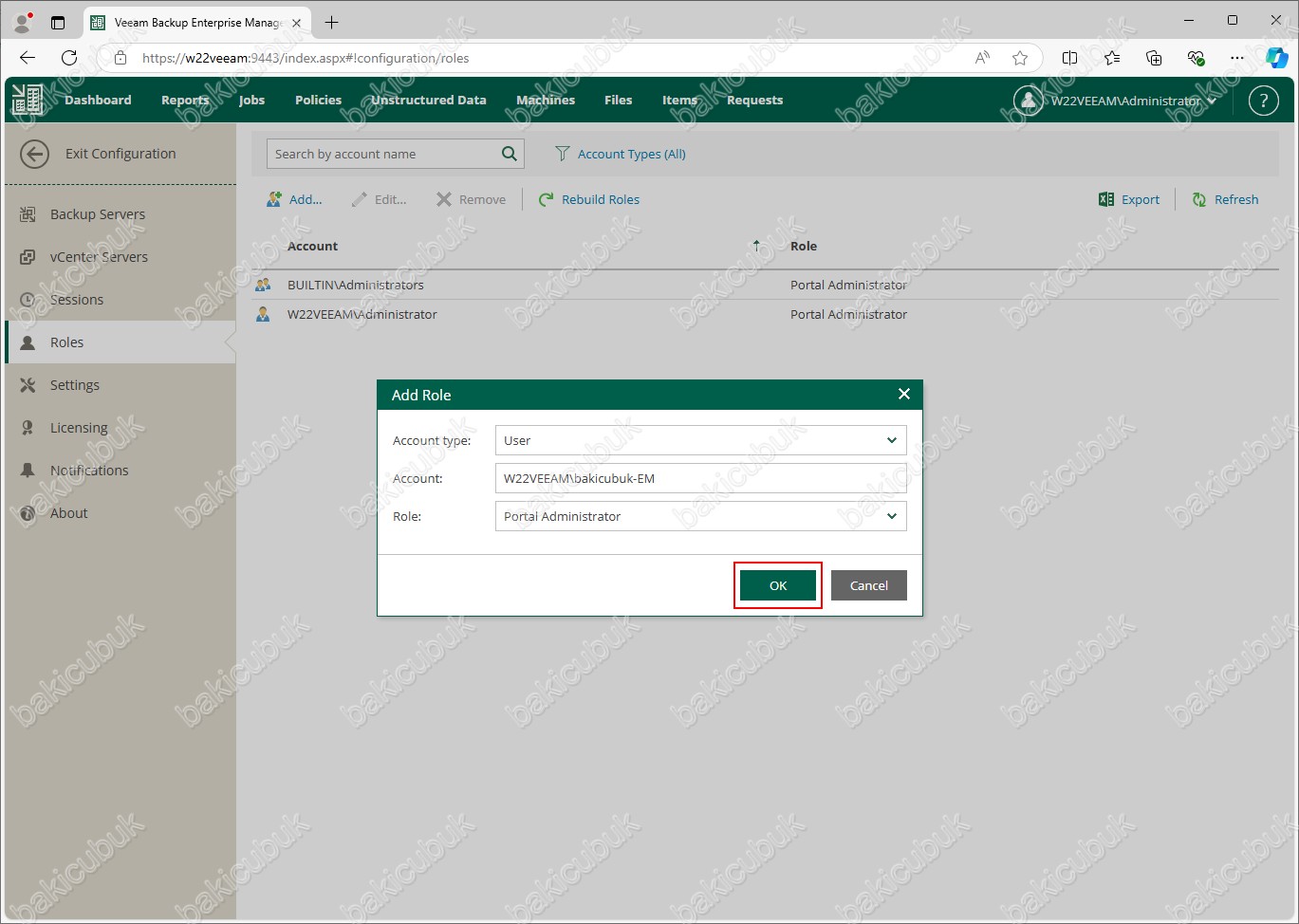The image size is (1299, 924).
Task: Click the Exit Configuration back arrow icon
Action: [35, 154]
